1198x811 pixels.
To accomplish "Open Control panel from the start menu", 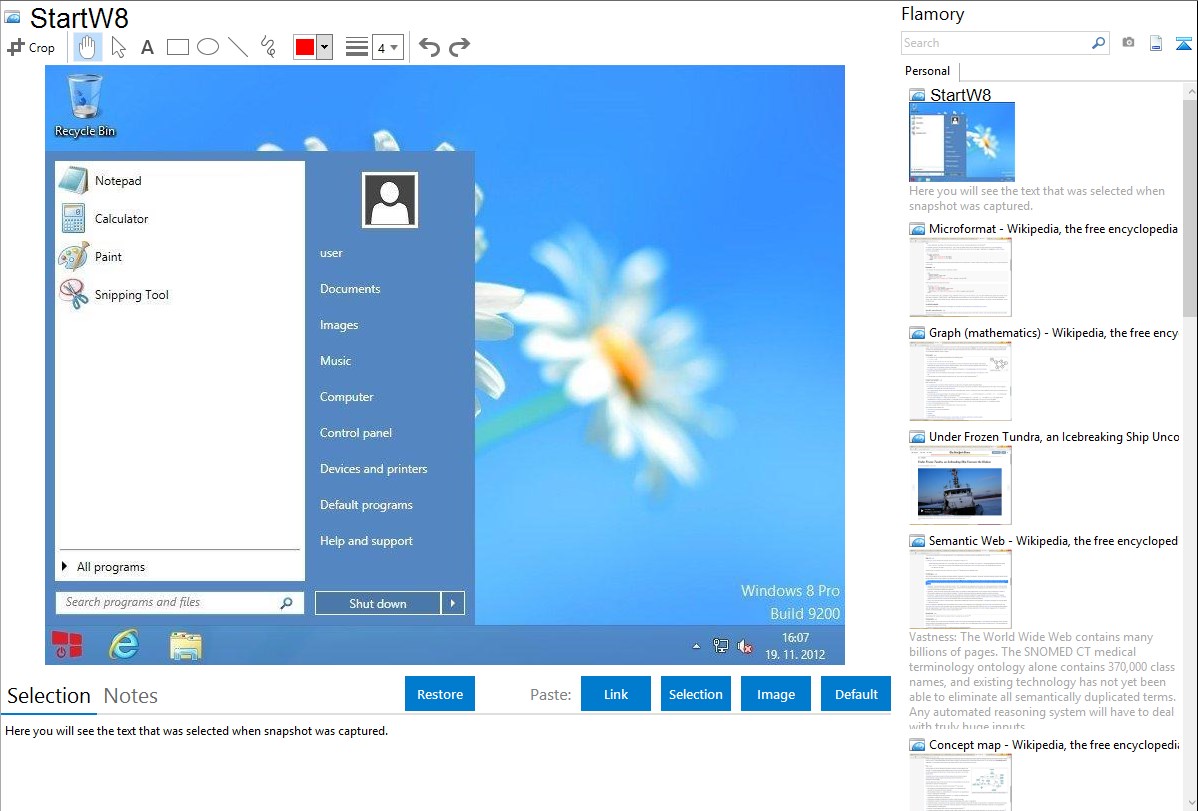I will [x=356, y=433].
